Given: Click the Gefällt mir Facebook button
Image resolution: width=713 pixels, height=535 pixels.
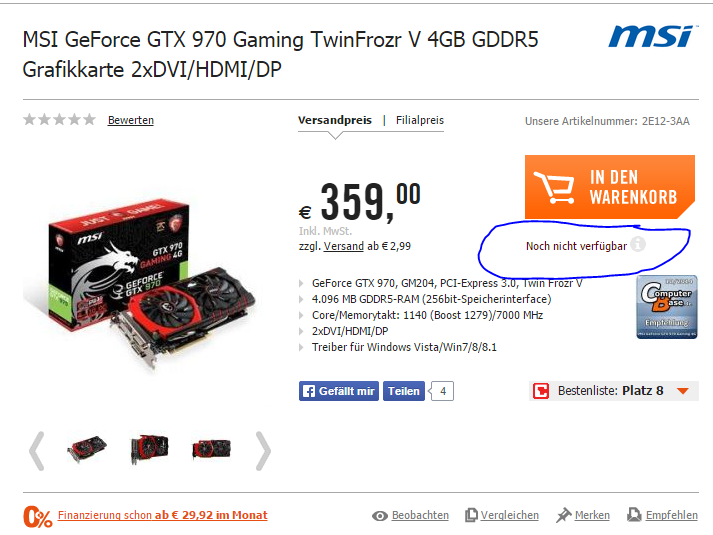Looking at the screenshot, I should pyautogui.click(x=339, y=391).
